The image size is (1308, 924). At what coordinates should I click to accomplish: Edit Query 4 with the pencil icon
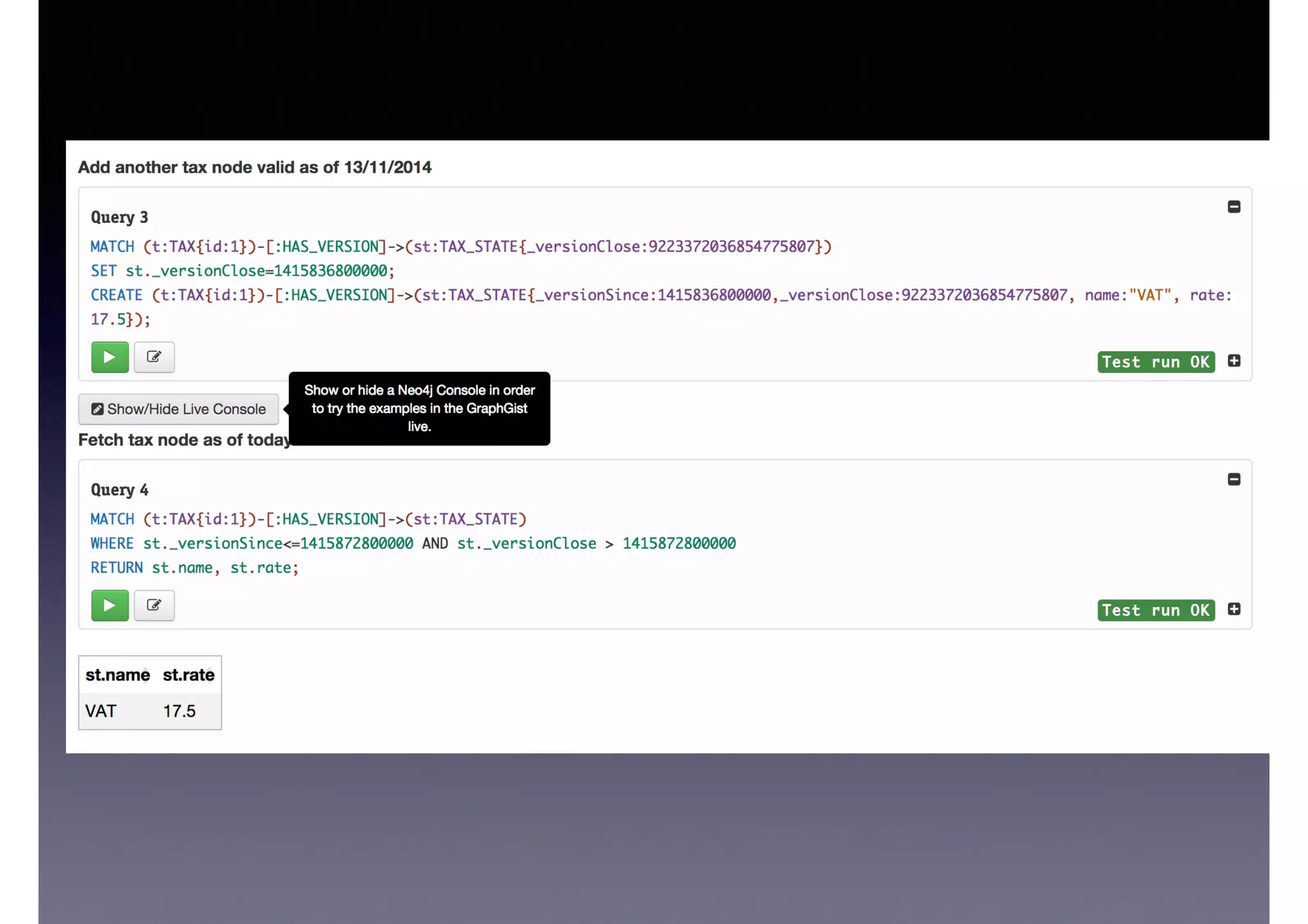point(154,605)
